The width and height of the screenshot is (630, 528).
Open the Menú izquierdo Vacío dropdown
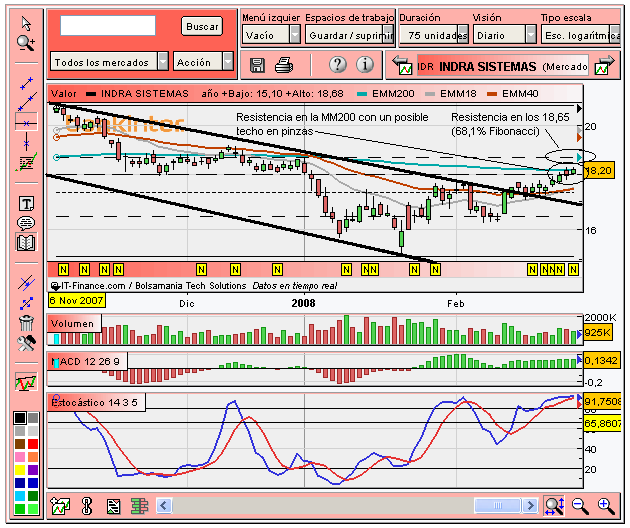pyautogui.click(x=271, y=35)
